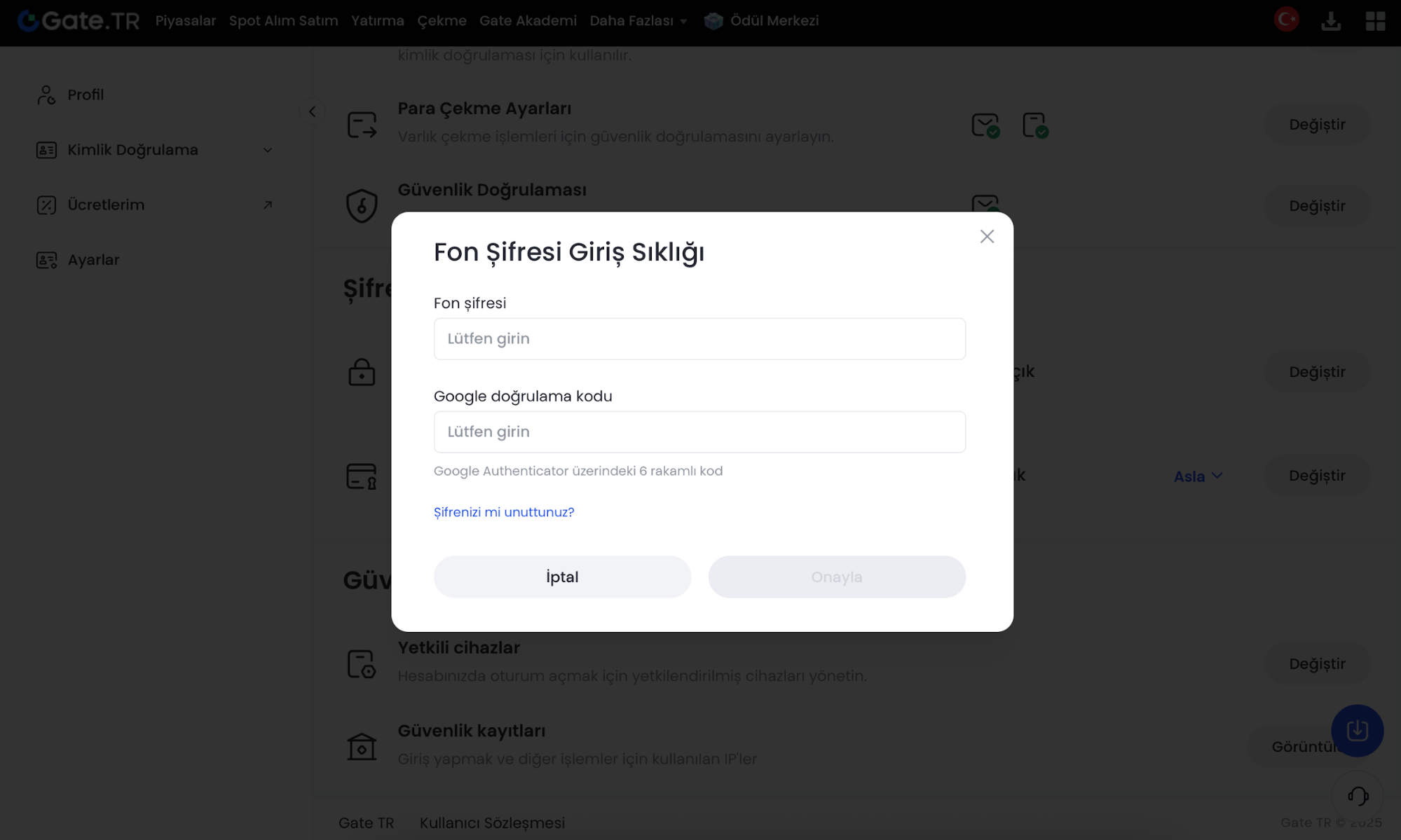
Task: Click the Gate.TR logo
Action: pyautogui.click(x=78, y=21)
